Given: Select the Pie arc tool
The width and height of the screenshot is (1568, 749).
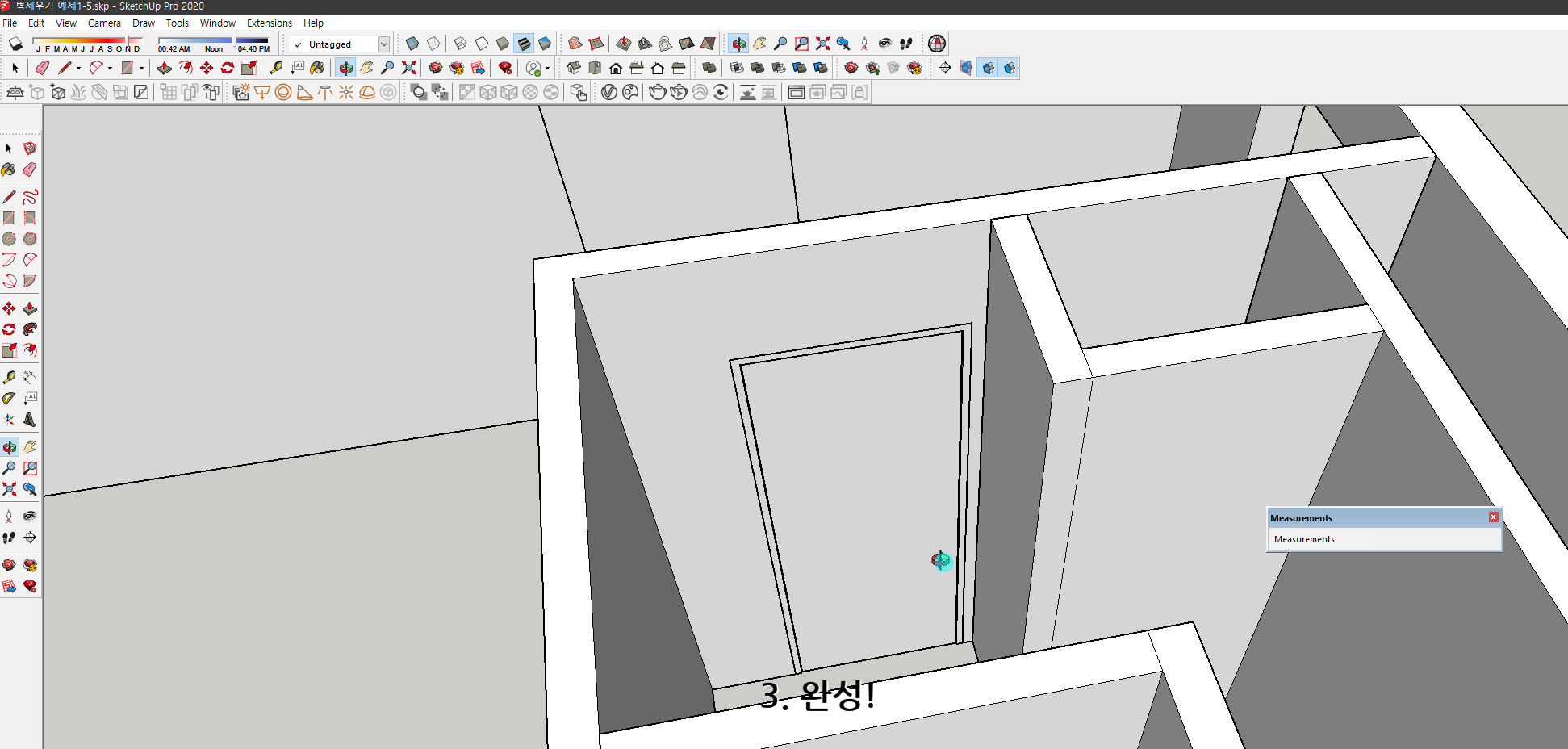Looking at the screenshot, I should click(x=30, y=281).
